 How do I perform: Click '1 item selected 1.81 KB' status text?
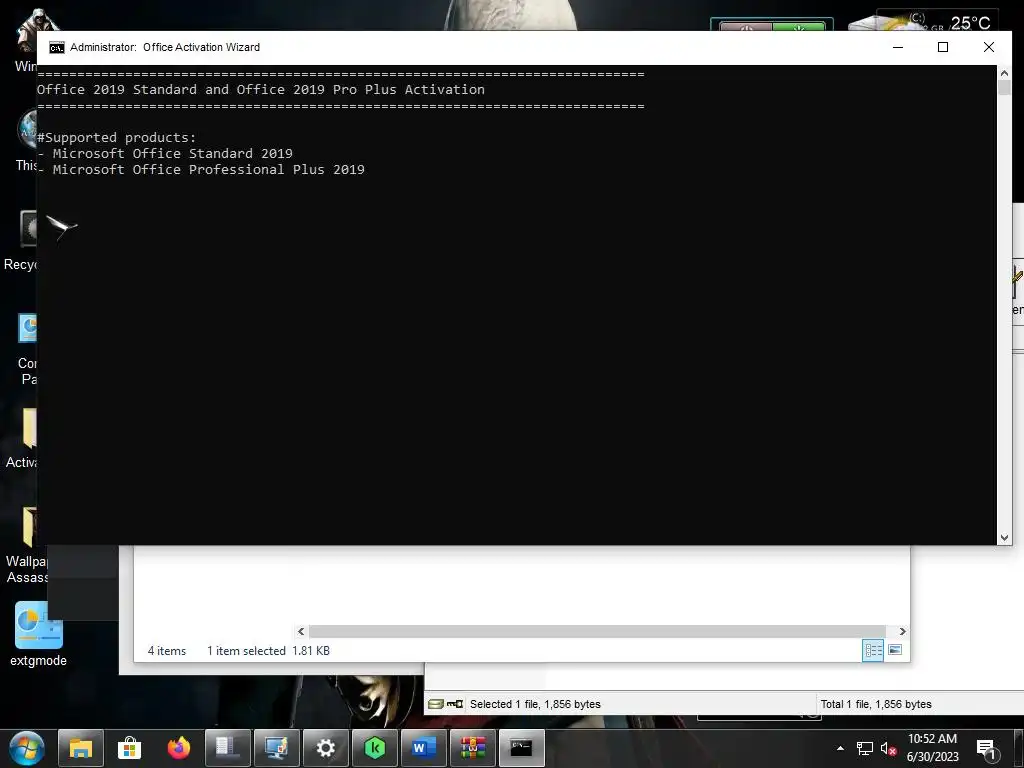[268, 651]
